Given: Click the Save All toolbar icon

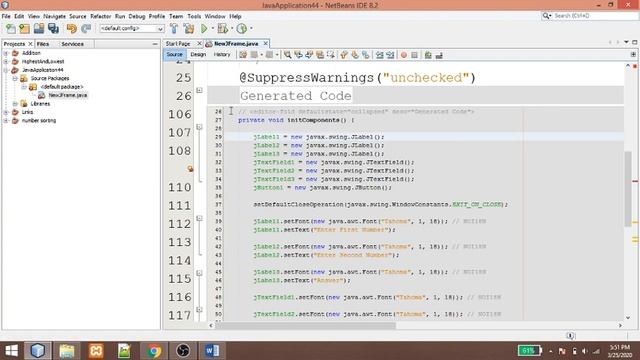Looking at the screenshot, I should (53, 29).
